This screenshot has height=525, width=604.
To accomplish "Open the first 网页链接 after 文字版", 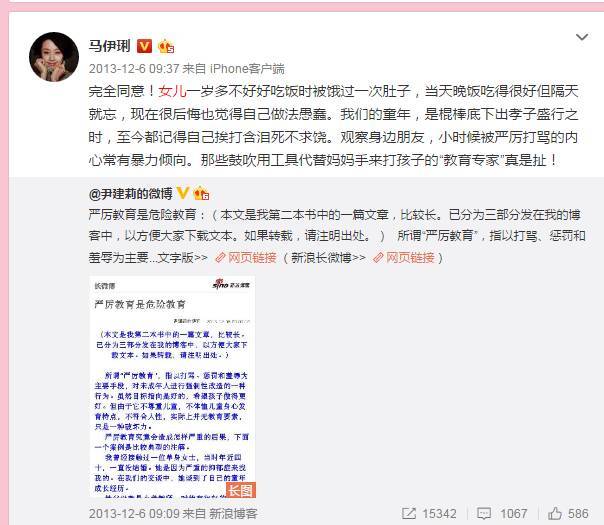I will pos(246,258).
